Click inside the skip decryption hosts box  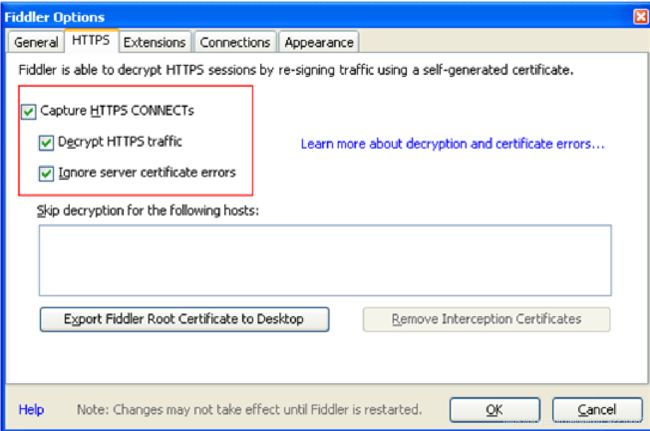324,260
